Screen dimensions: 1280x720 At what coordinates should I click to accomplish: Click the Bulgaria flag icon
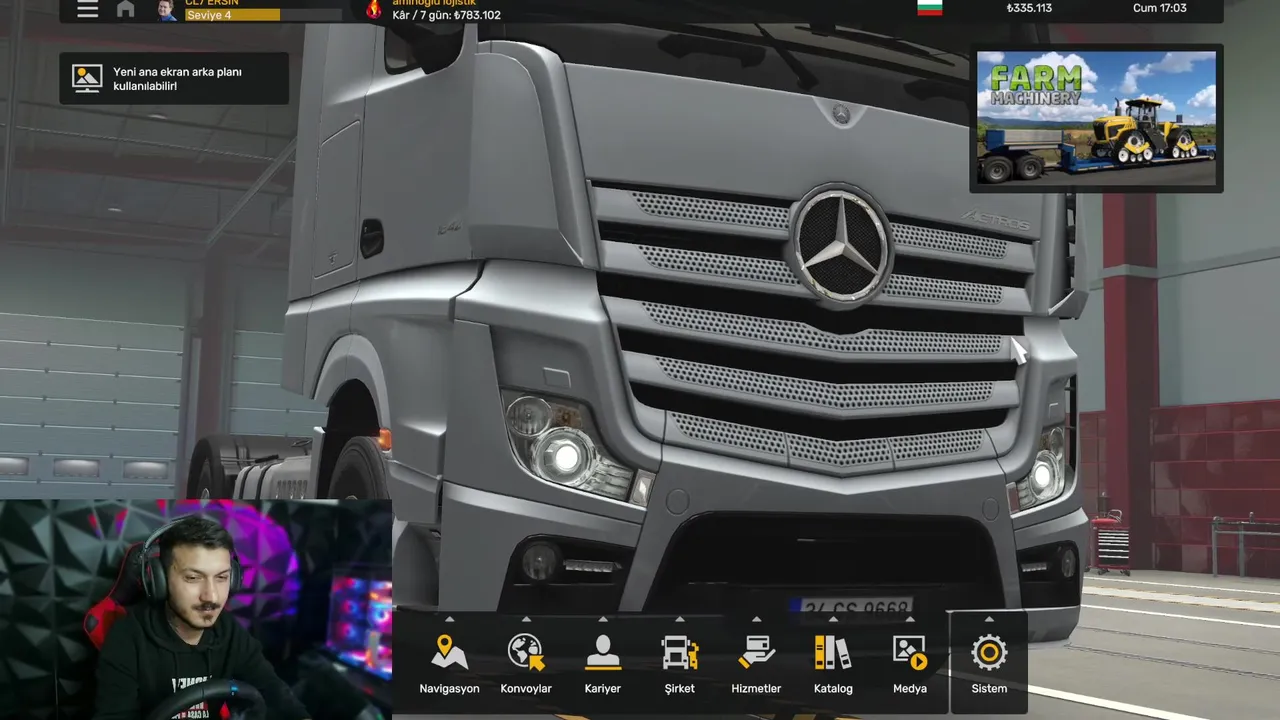(929, 8)
